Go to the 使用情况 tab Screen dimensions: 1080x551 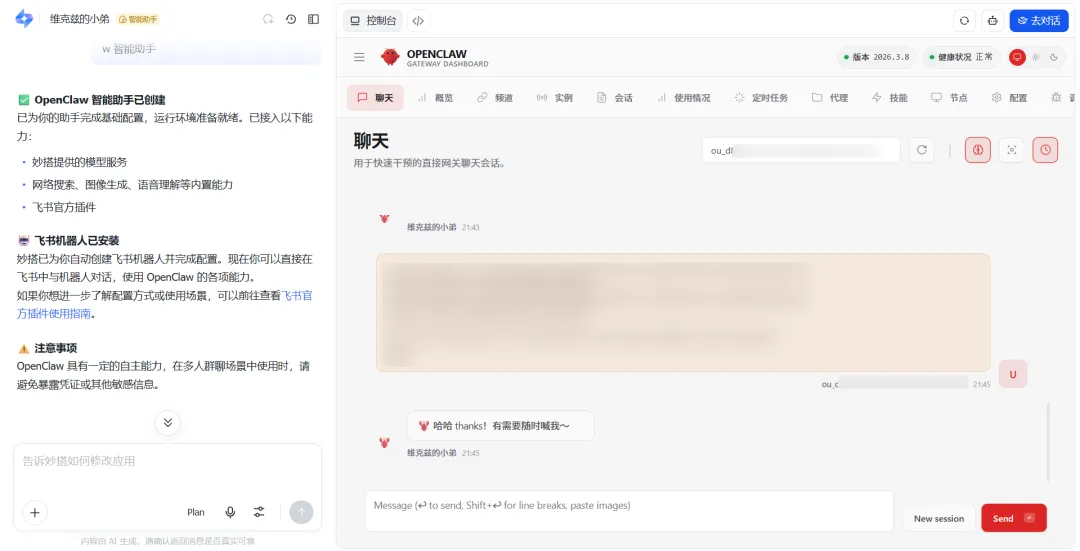(x=683, y=98)
